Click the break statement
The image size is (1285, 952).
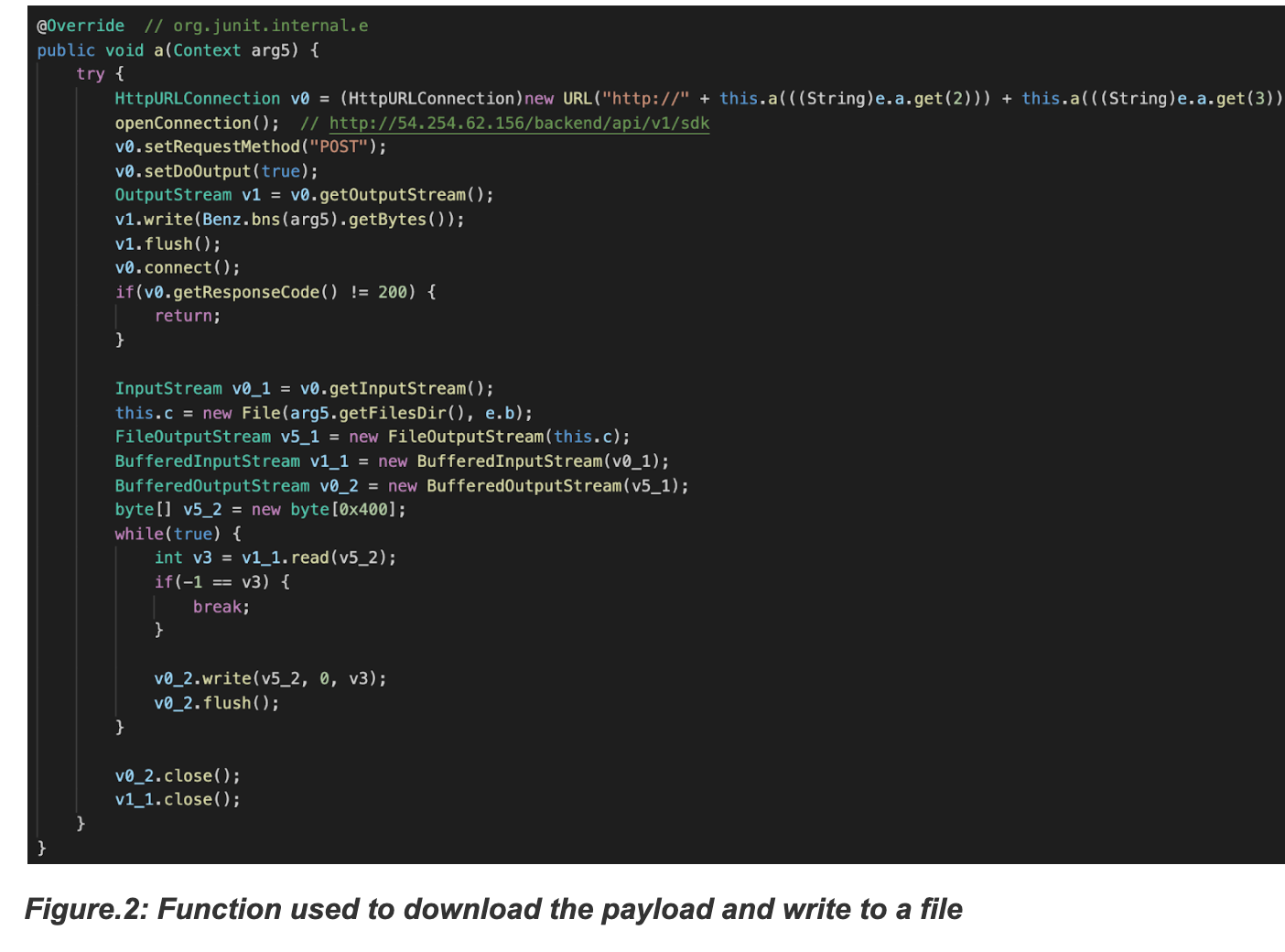221,607
